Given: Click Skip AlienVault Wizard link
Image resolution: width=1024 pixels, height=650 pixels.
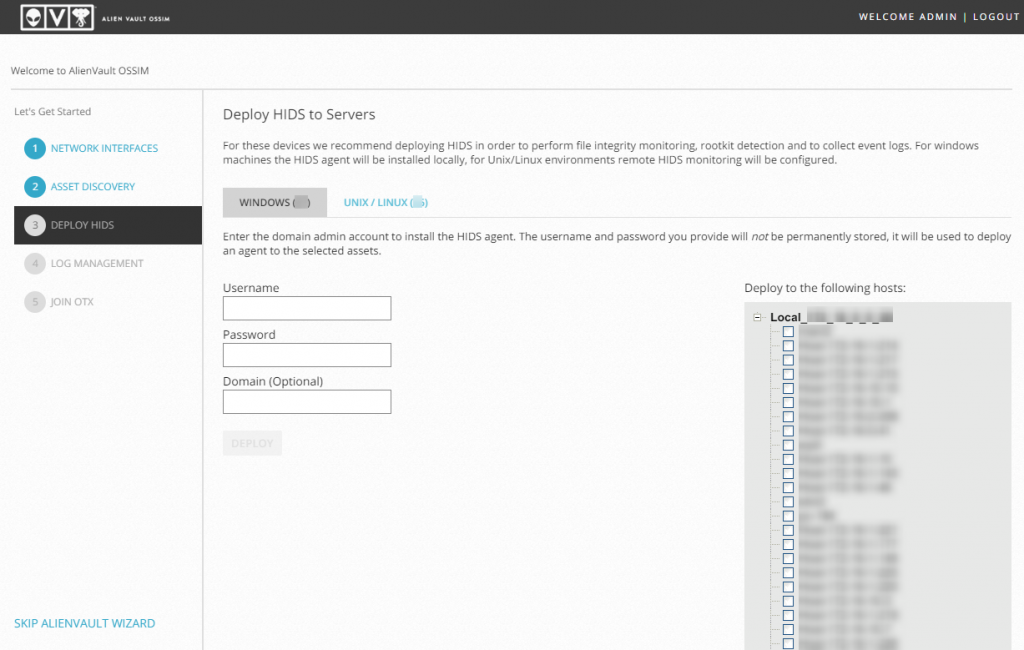Looking at the screenshot, I should (85, 623).
